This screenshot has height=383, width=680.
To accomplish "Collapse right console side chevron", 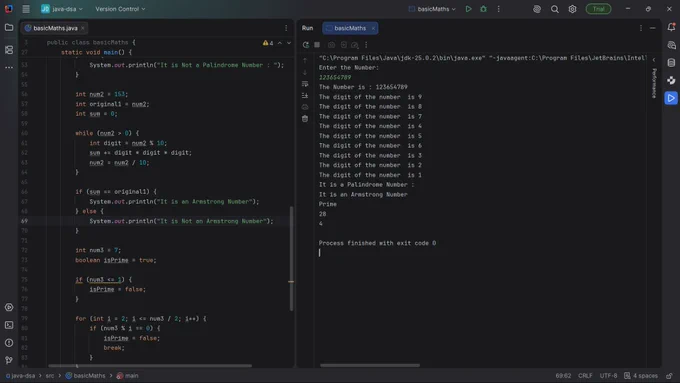I will pos(654,60).
